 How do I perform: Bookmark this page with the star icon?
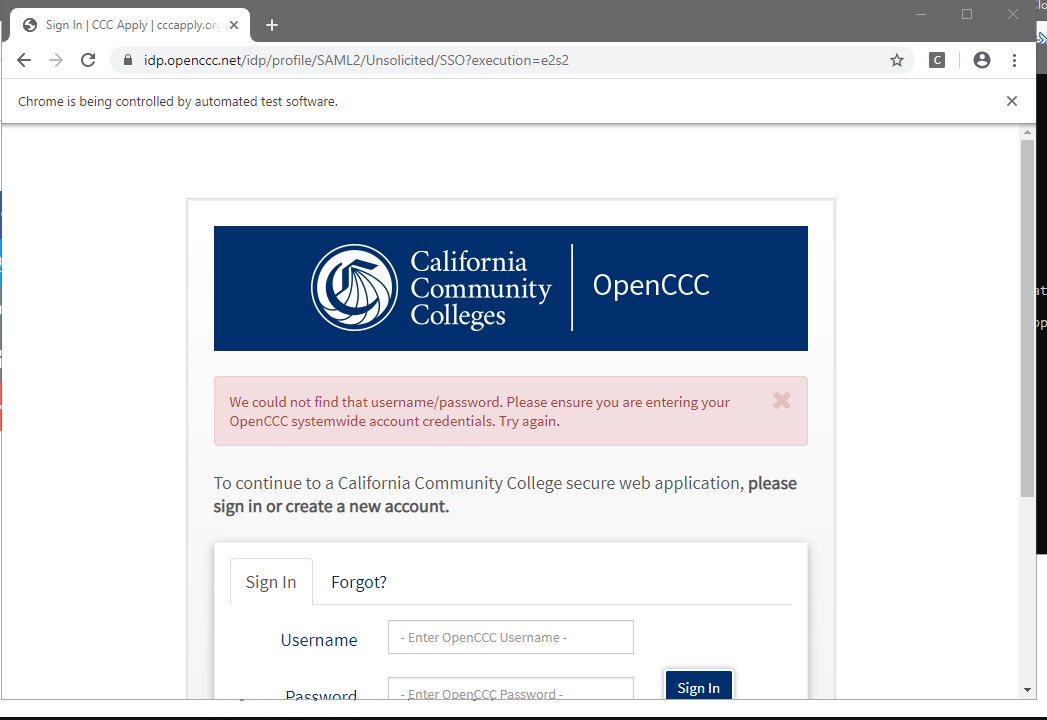pos(897,60)
